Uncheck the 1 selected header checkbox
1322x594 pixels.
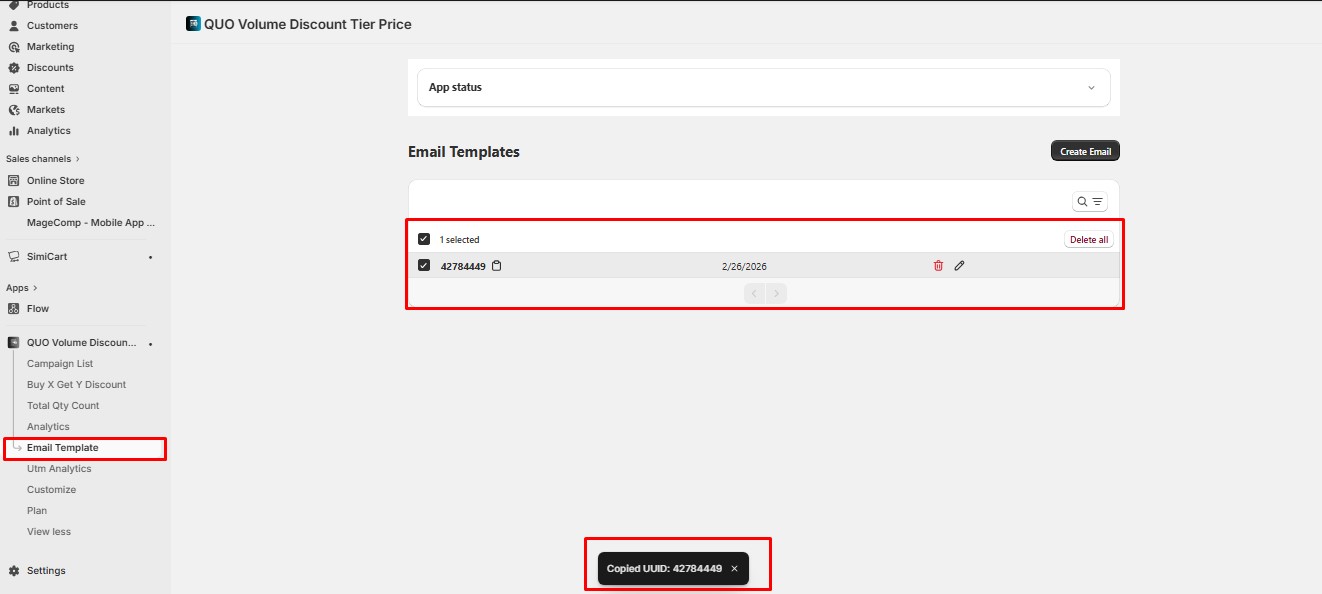[424, 240]
